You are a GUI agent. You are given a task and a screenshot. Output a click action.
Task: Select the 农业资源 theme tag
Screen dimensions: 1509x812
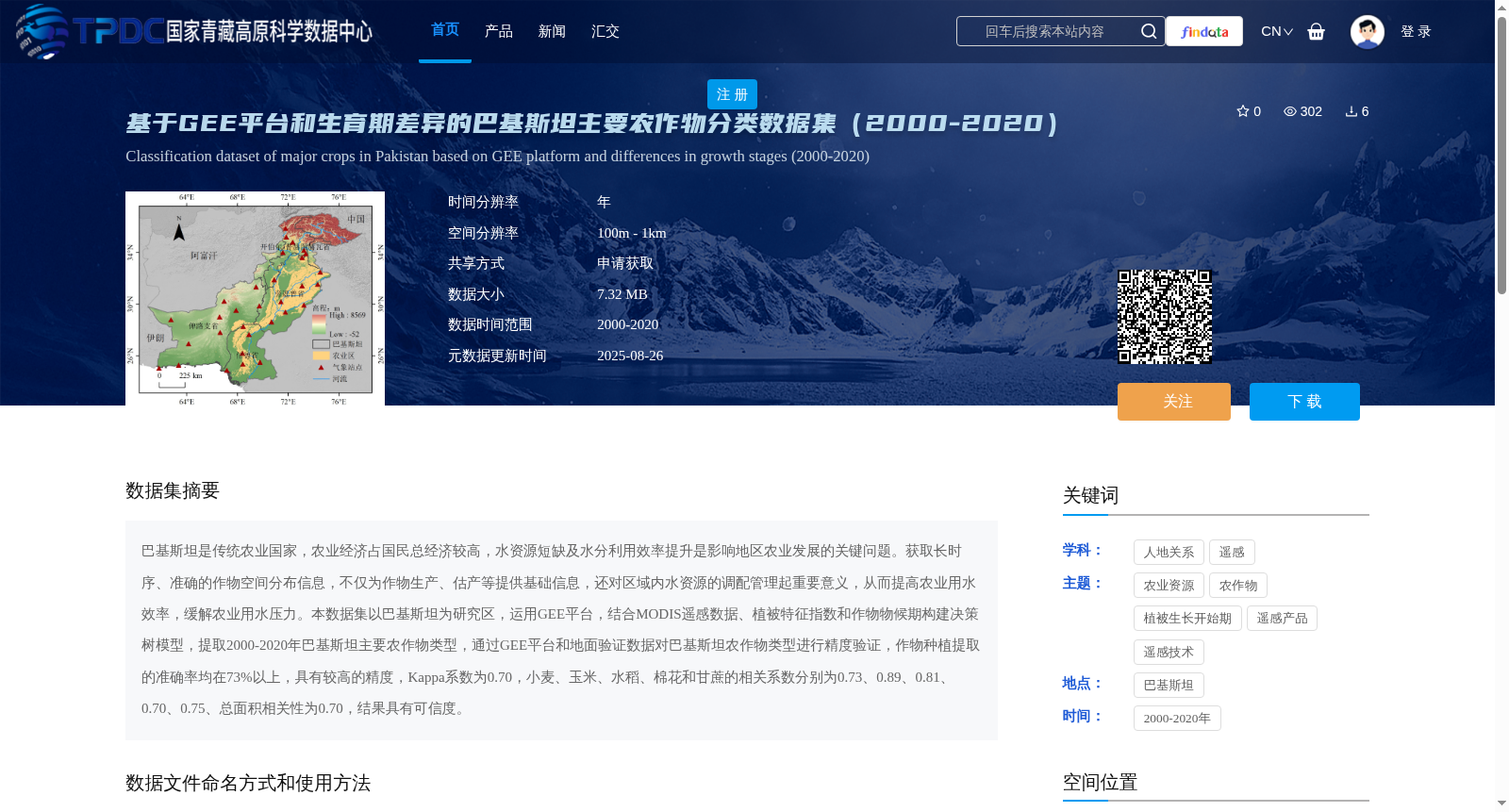1169,586
